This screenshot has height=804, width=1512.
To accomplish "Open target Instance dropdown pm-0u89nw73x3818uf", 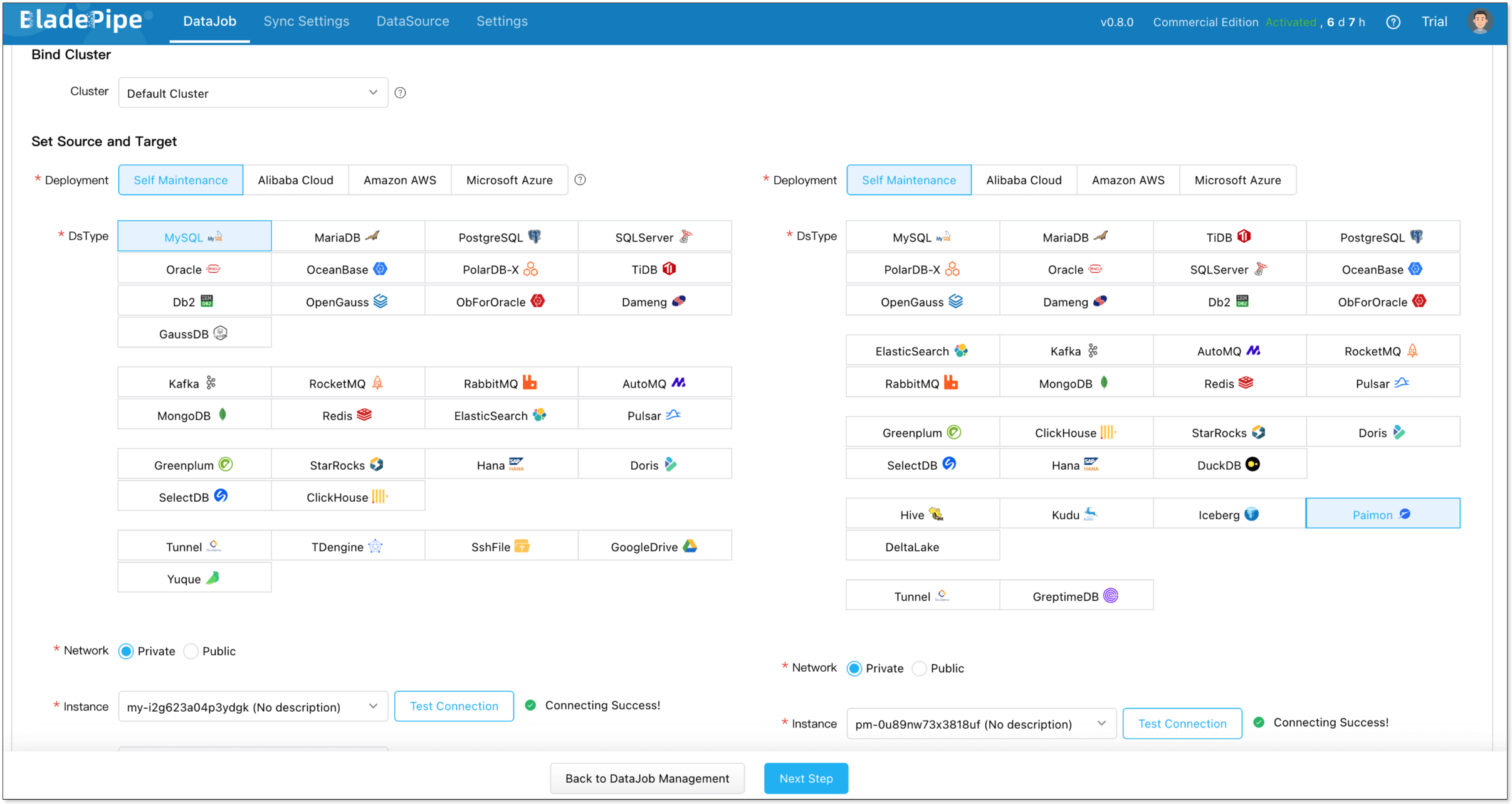I will tap(980, 724).
